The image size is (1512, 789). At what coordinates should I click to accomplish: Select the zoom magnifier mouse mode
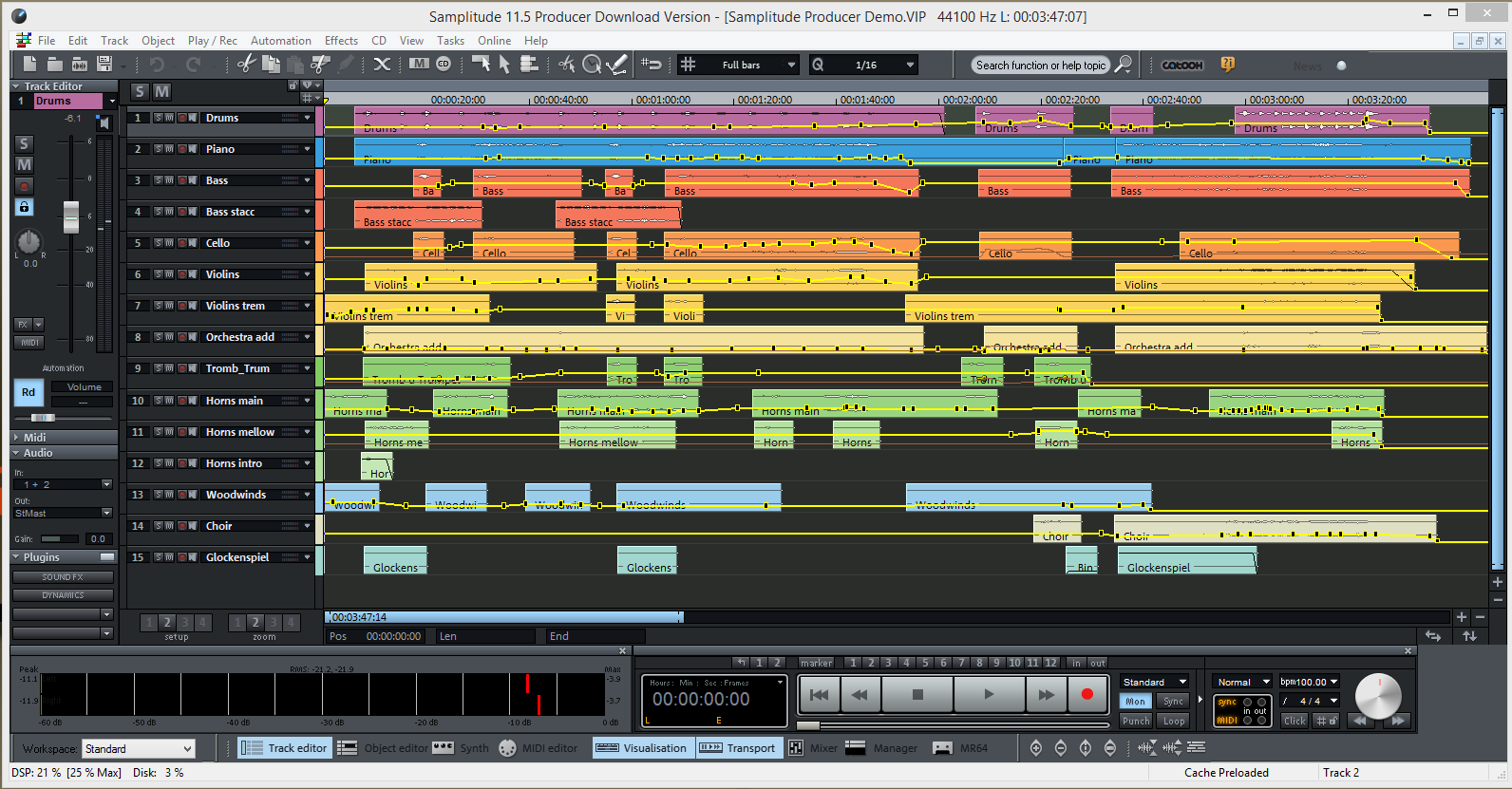(x=592, y=65)
